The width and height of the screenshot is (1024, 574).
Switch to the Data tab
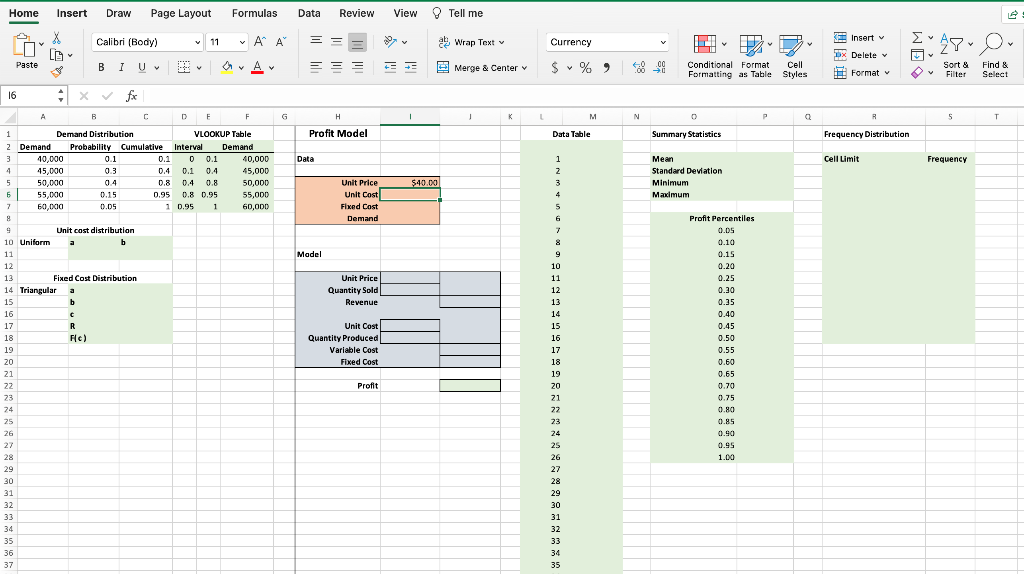pos(309,13)
